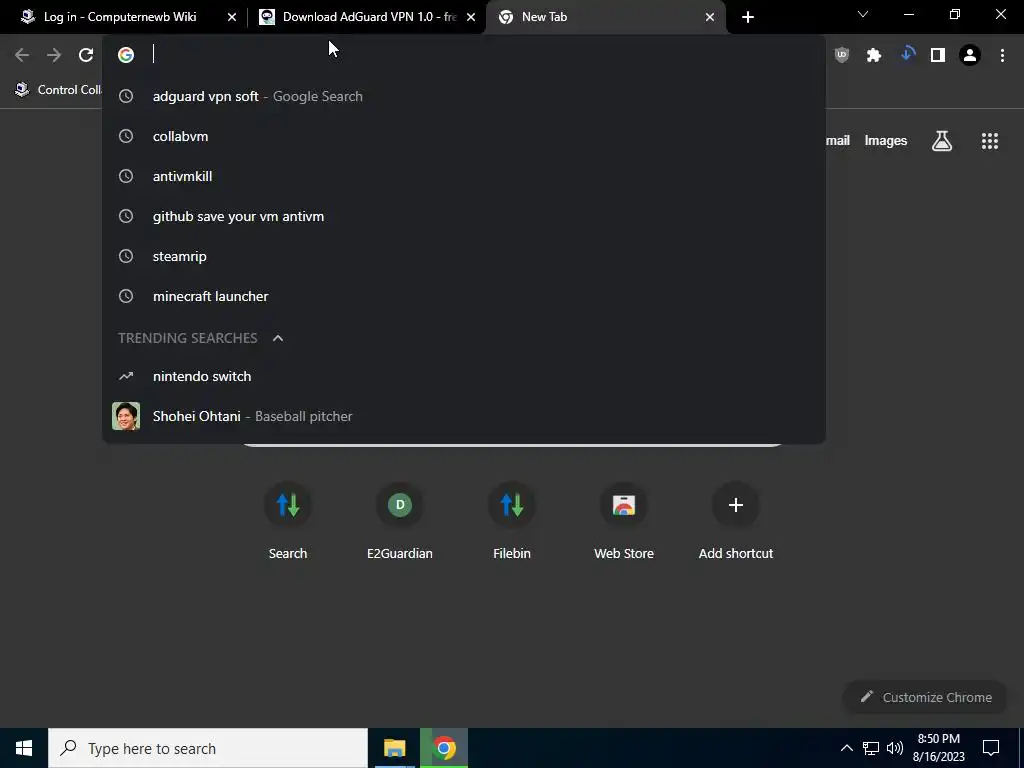This screenshot has width=1024, height=768.
Task: Click the taskbar 'Type here to search' box
Action: point(208,748)
